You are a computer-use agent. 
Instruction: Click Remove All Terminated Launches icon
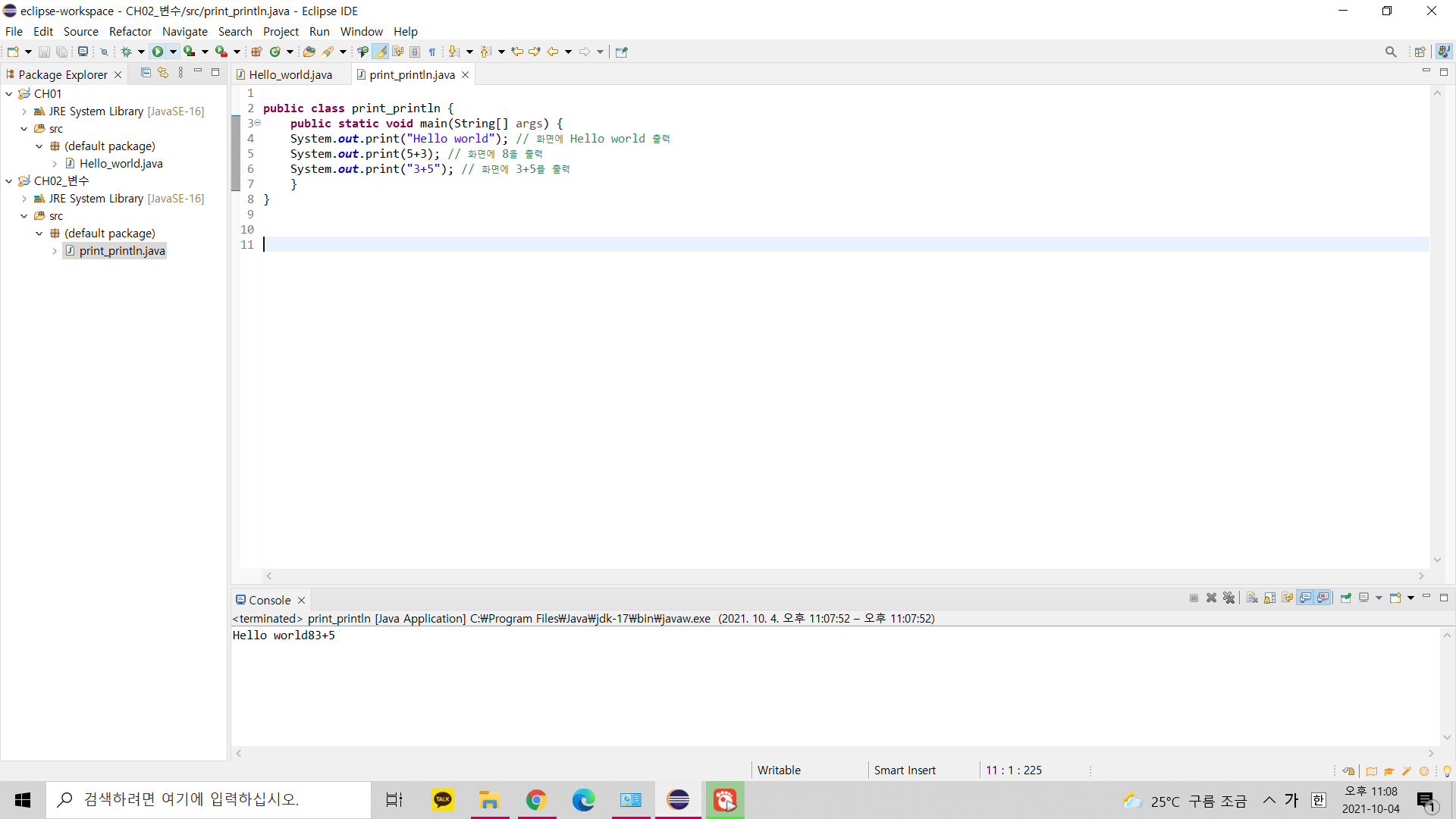(1228, 598)
